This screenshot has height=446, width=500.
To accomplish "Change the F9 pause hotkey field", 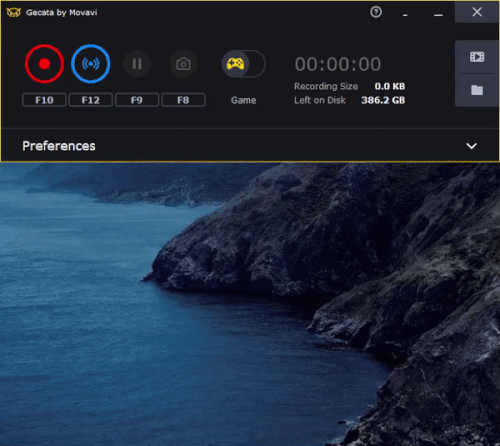I will pyautogui.click(x=137, y=100).
